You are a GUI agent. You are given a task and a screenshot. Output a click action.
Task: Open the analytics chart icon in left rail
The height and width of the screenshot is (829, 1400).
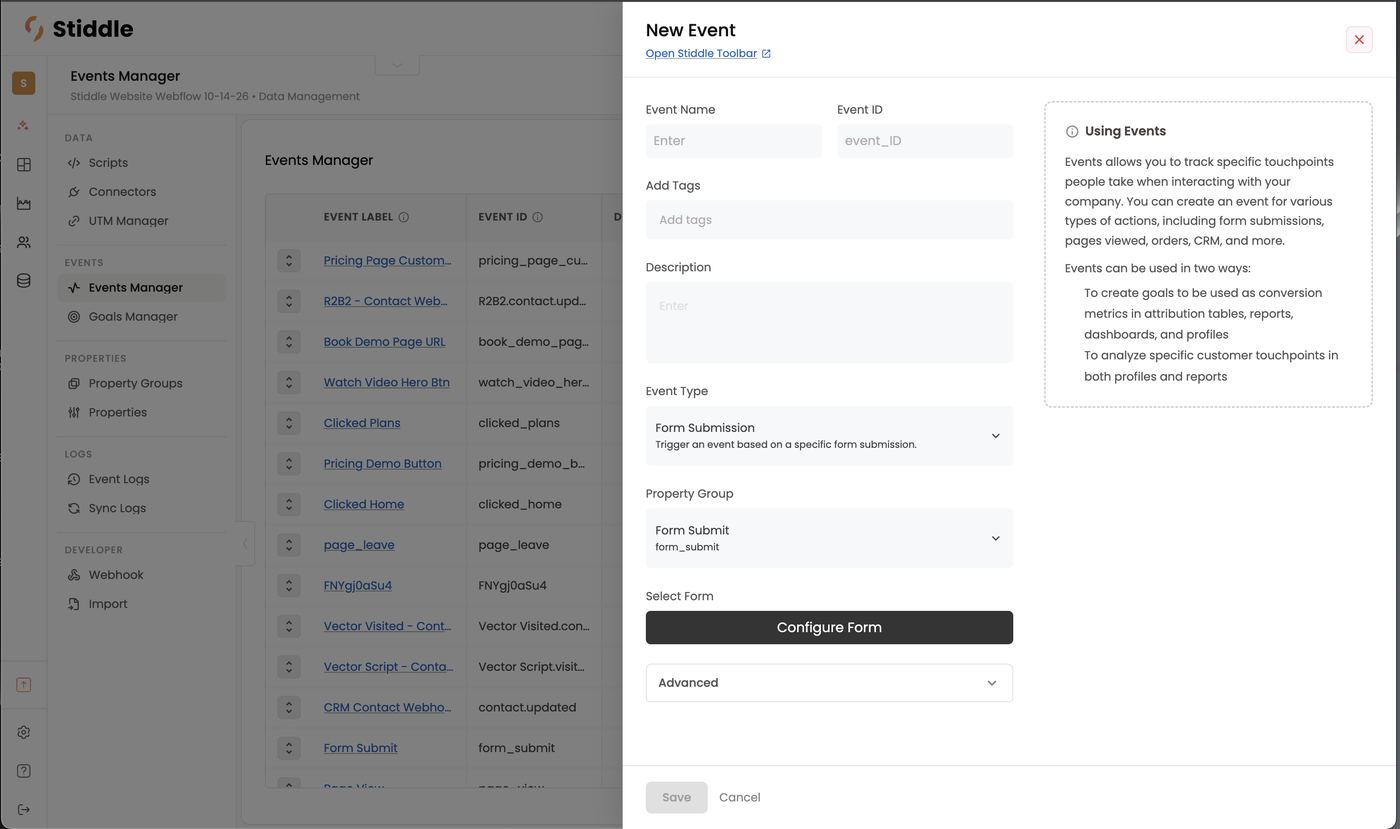24,204
